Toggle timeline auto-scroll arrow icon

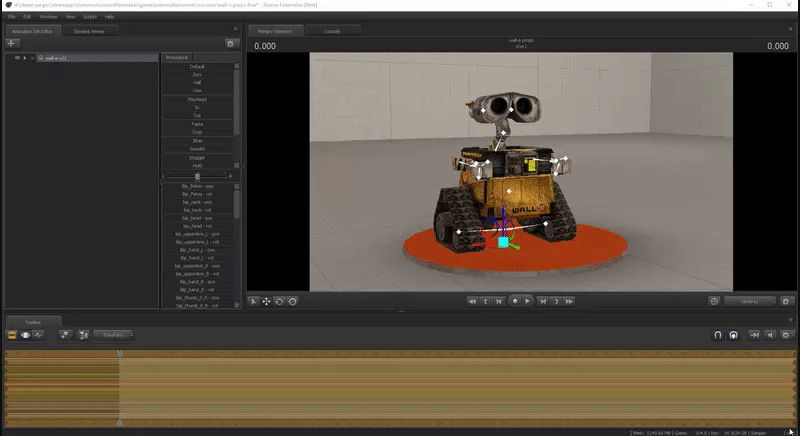click(754, 335)
